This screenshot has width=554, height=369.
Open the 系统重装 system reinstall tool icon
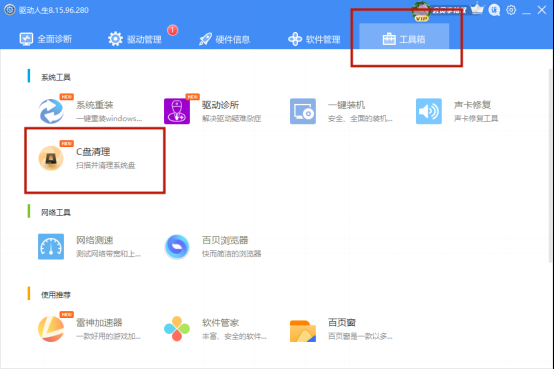pyautogui.click(x=51, y=111)
